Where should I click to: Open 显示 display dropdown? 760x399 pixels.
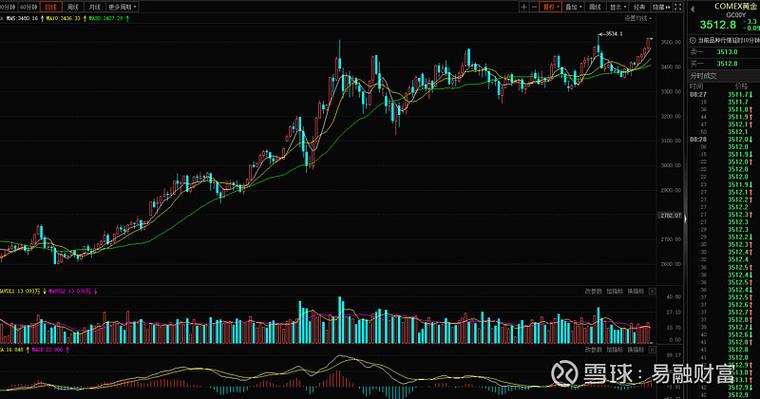pos(618,7)
